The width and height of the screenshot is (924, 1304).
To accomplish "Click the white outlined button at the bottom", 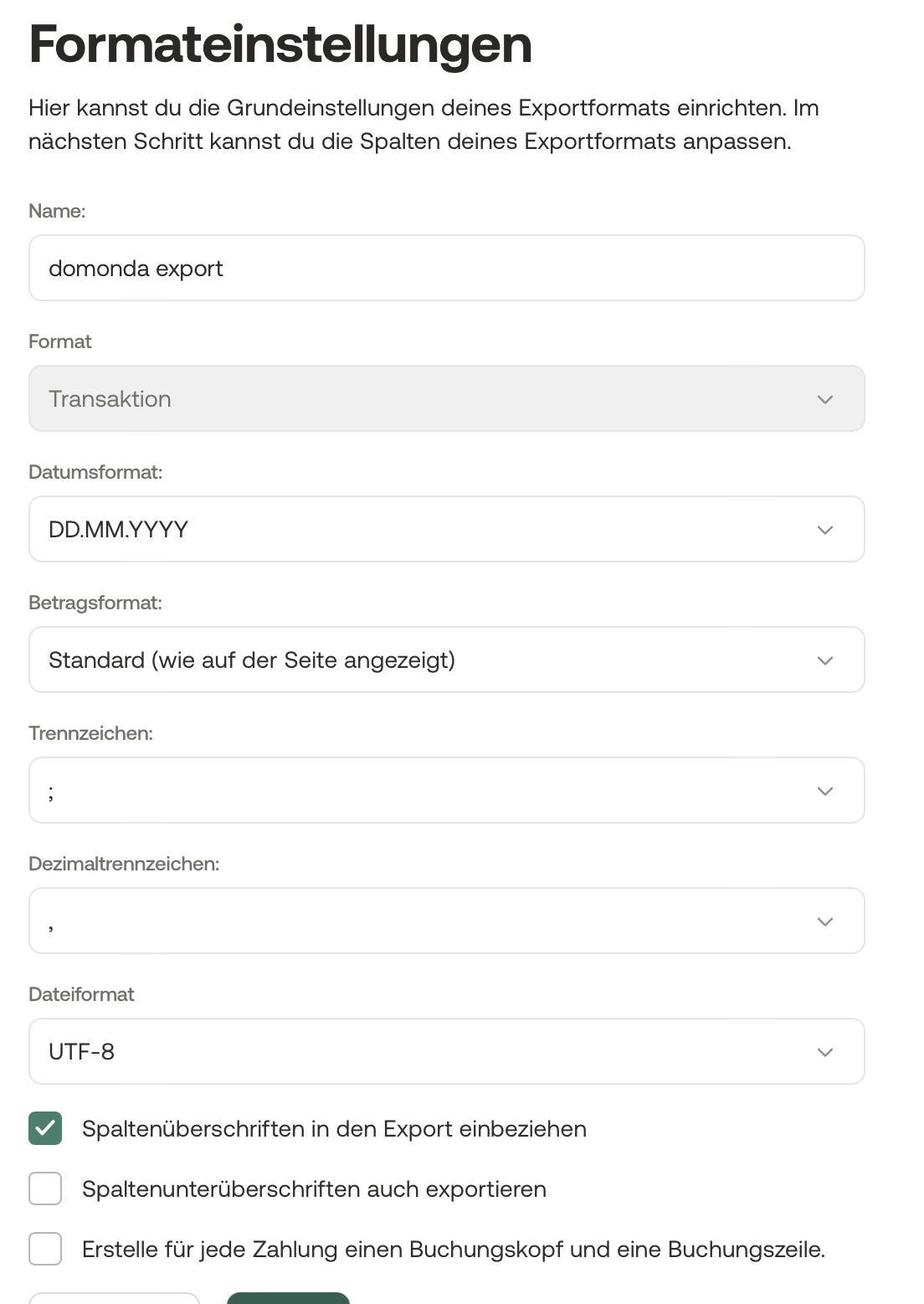I will [114, 1298].
